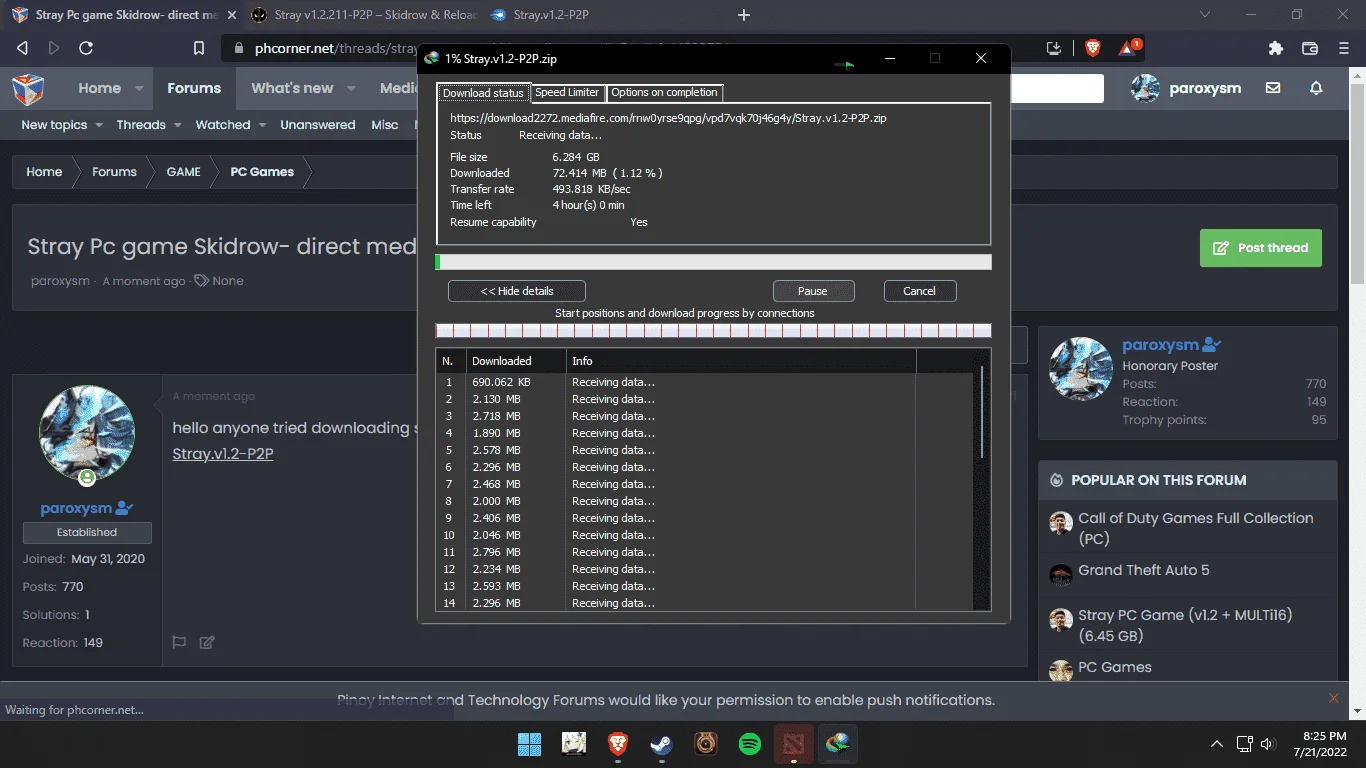Cancel the download in progress

pos(920,291)
